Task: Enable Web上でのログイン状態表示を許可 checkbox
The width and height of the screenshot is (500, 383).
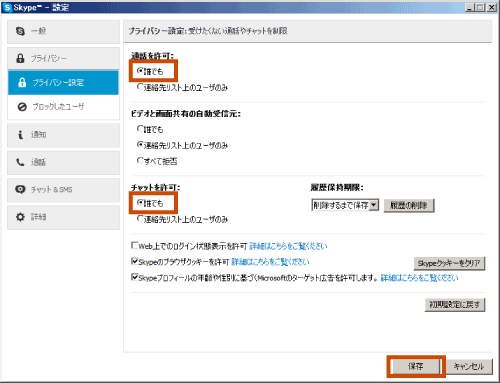Action: [134, 246]
